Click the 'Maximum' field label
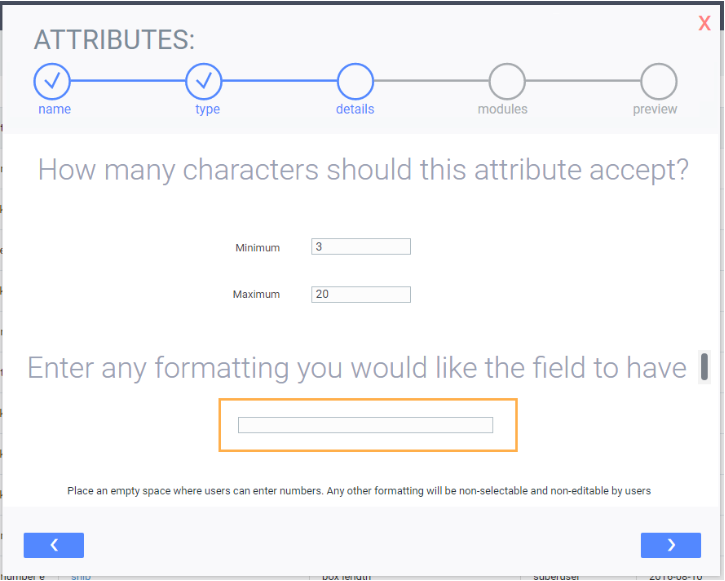This screenshot has width=725, height=581. coord(256,294)
